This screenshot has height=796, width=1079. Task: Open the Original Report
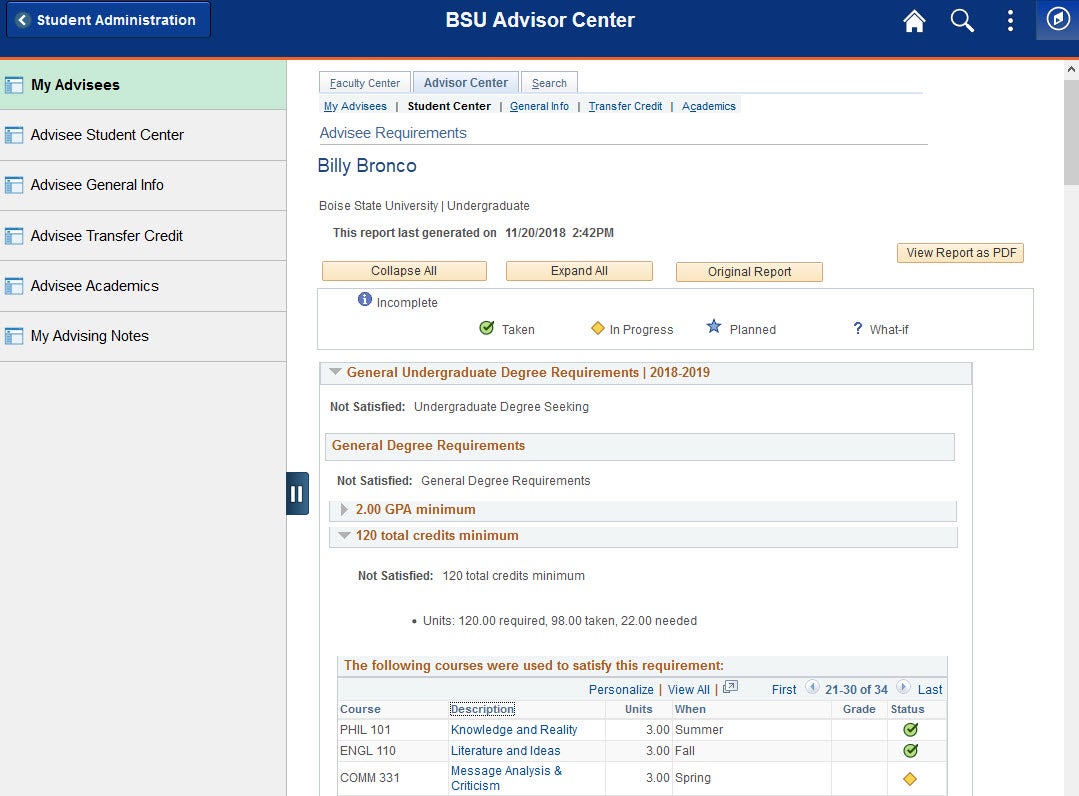point(749,272)
